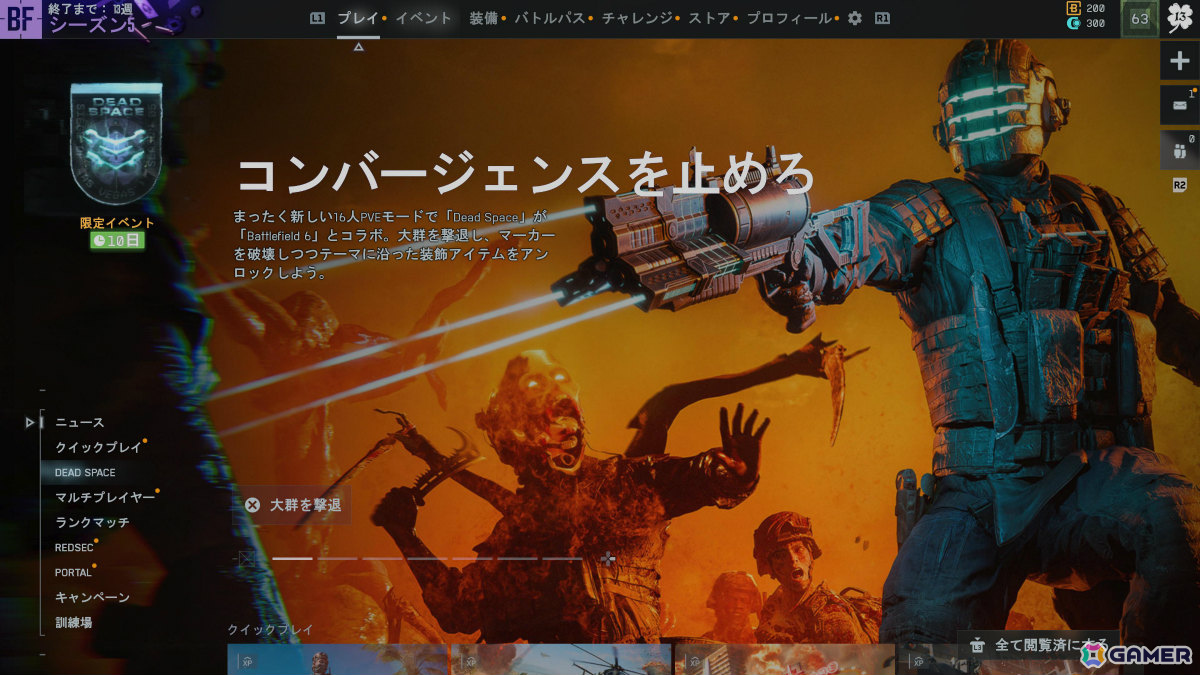
Task: Open the level 63 rank badge
Action: point(1139,18)
